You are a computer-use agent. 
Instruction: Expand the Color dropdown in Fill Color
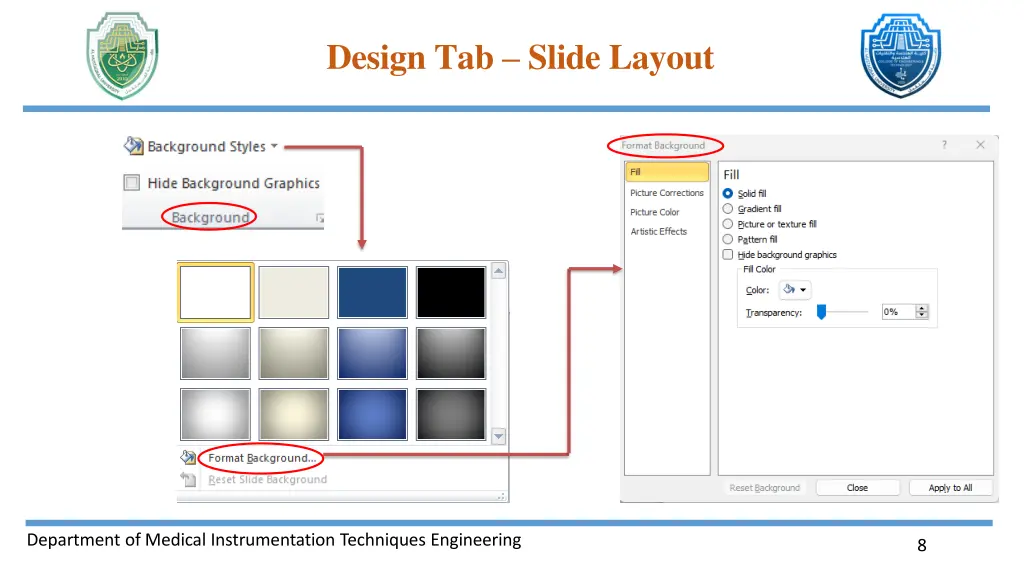coord(803,290)
